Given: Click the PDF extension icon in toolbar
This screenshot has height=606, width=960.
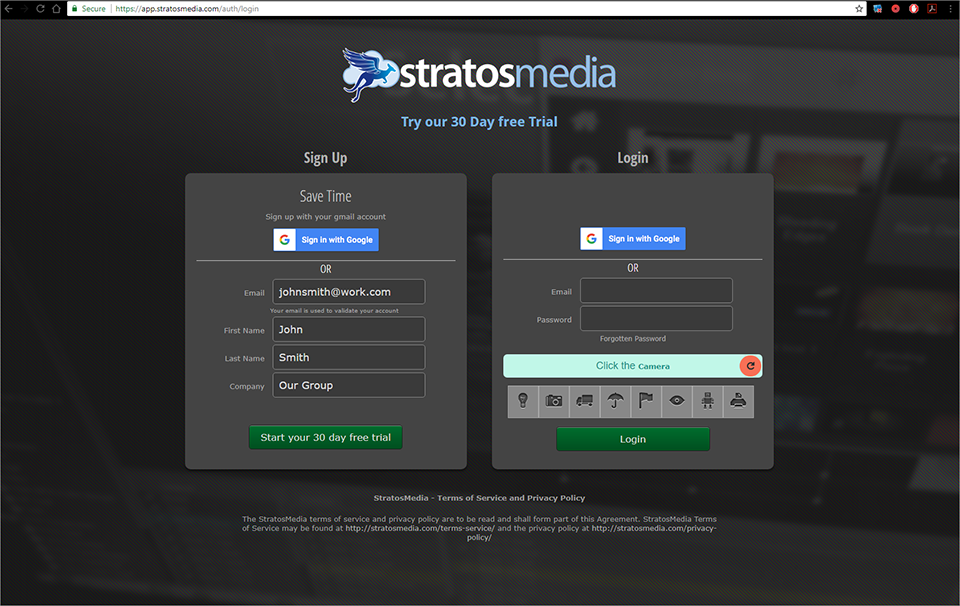Looking at the screenshot, I should 932,9.
